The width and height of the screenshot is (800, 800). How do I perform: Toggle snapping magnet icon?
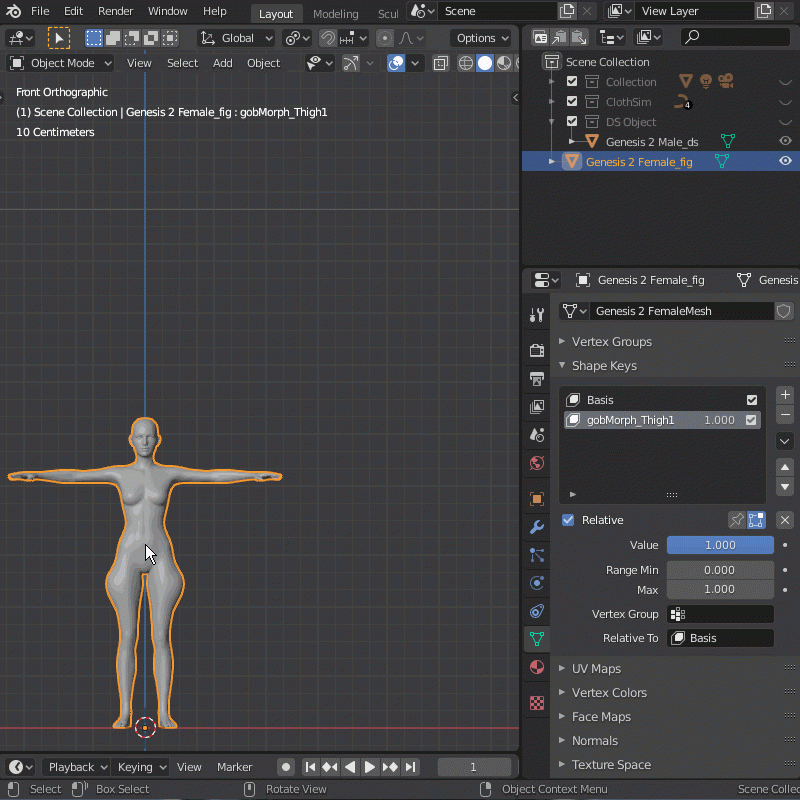pyautogui.click(x=328, y=38)
